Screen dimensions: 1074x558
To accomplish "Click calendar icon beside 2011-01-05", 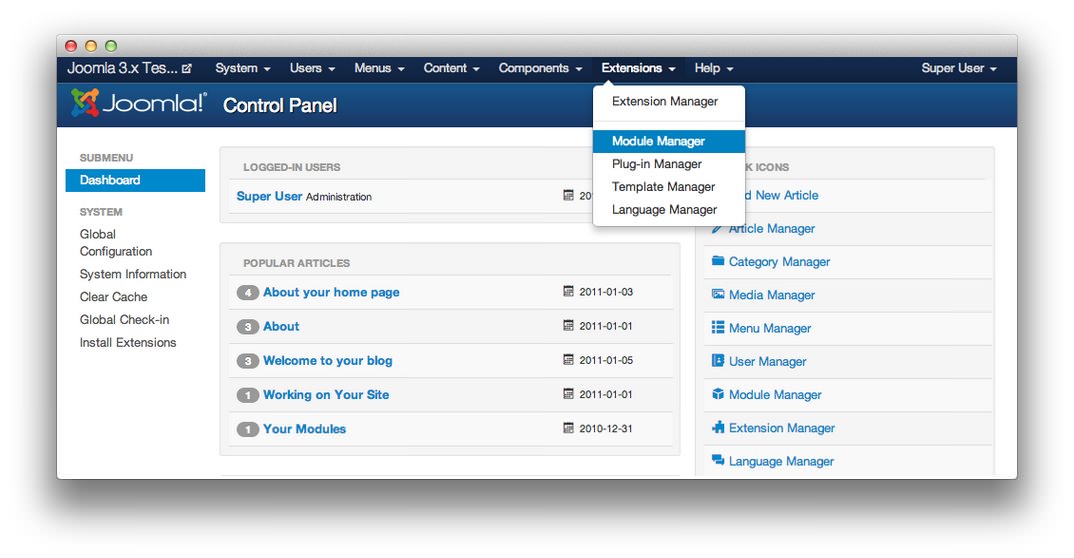I will coord(569,360).
